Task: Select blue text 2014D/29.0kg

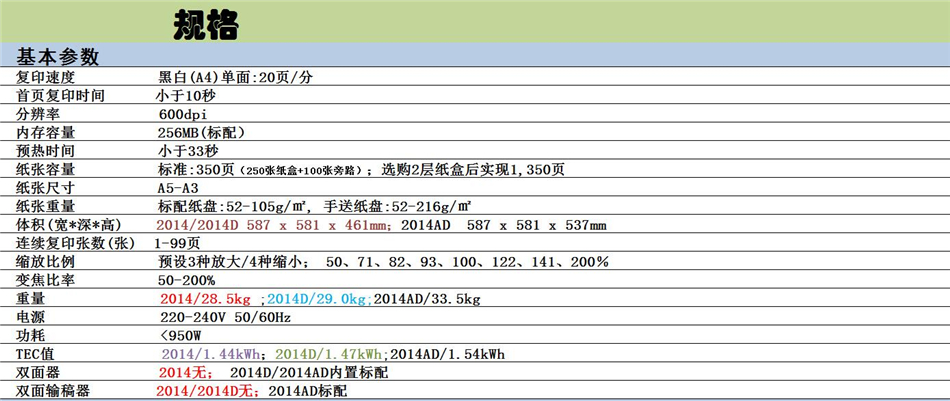Action: click(319, 299)
